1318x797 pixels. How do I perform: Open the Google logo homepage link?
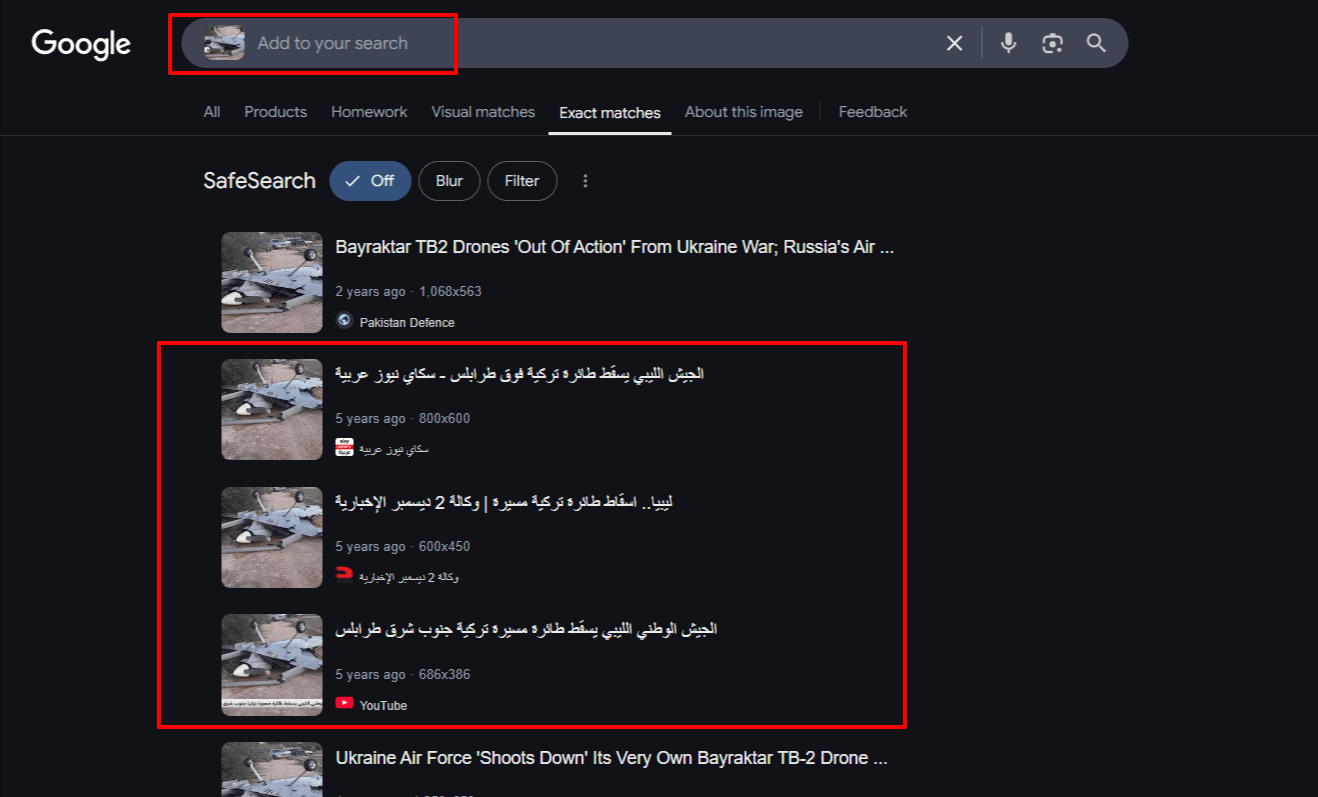[81, 43]
